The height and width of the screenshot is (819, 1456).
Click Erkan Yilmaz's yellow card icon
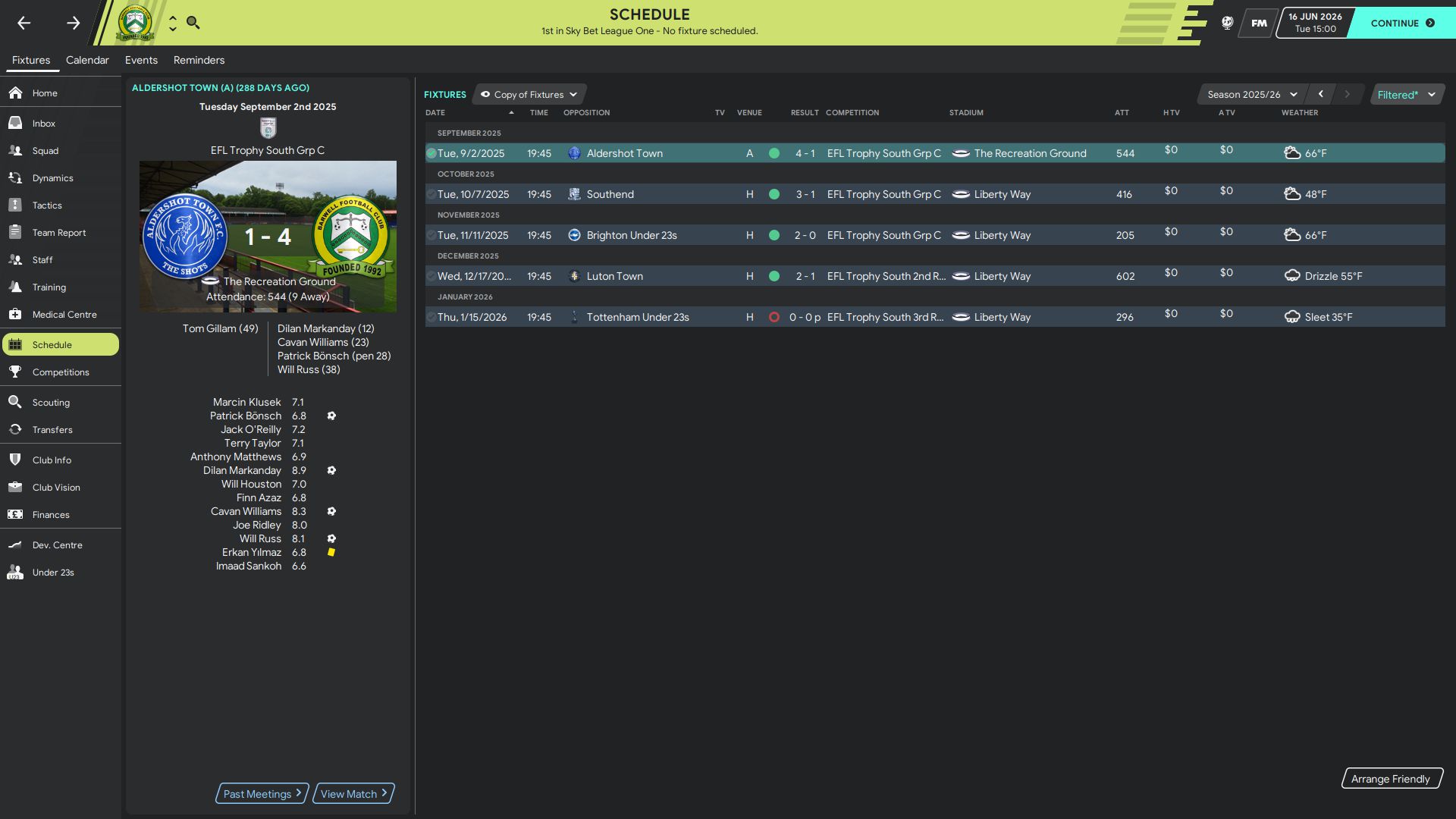(x=331, y=552)
